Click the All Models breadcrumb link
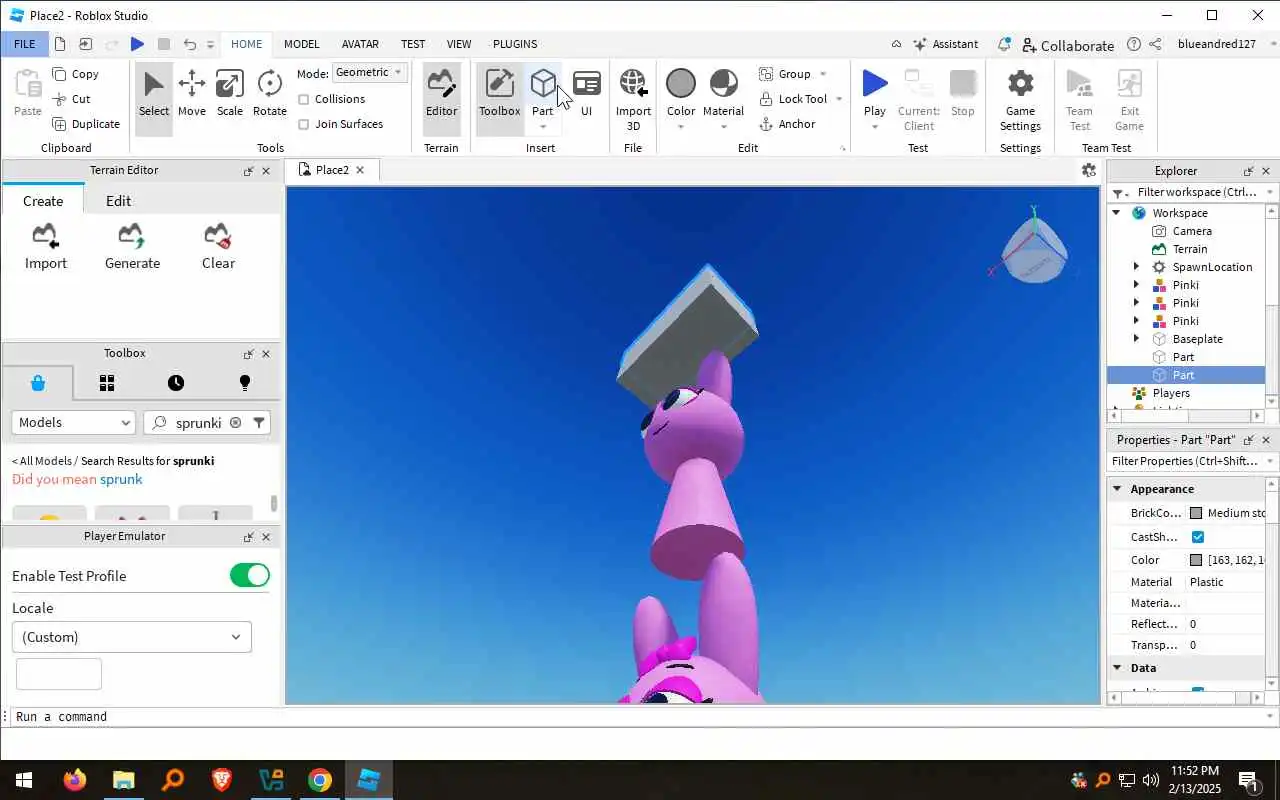 [x=41, y=461]
